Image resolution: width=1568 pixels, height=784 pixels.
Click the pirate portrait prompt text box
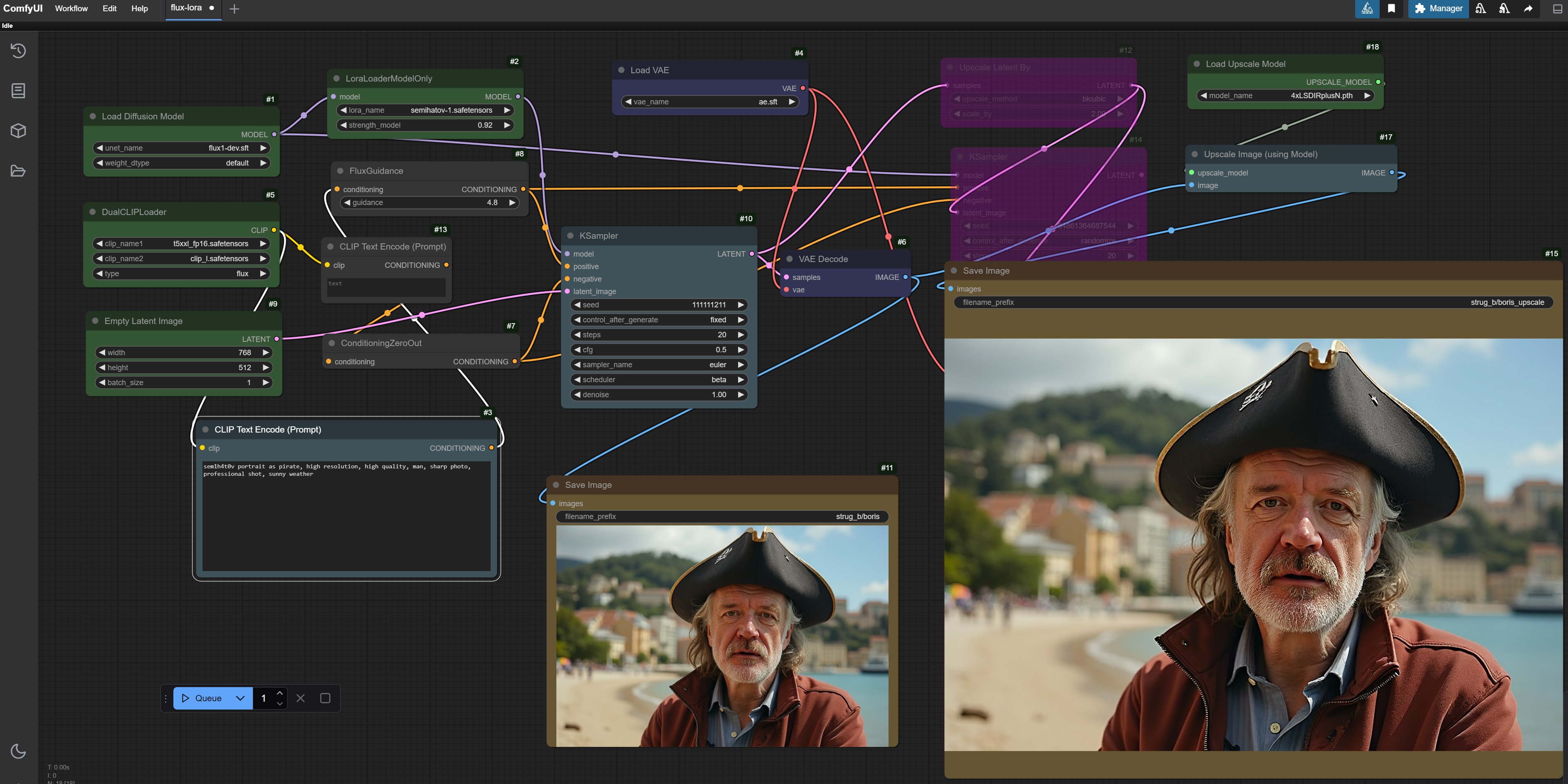pos(346,516)
